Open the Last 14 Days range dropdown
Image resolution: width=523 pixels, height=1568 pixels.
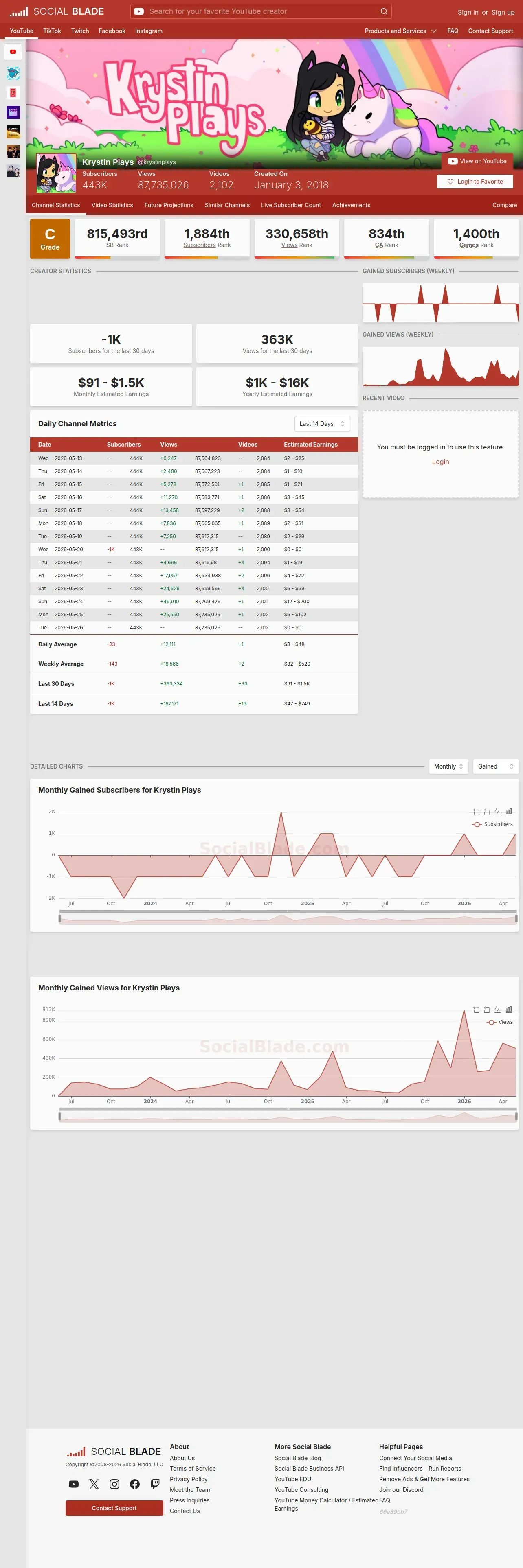322,424
